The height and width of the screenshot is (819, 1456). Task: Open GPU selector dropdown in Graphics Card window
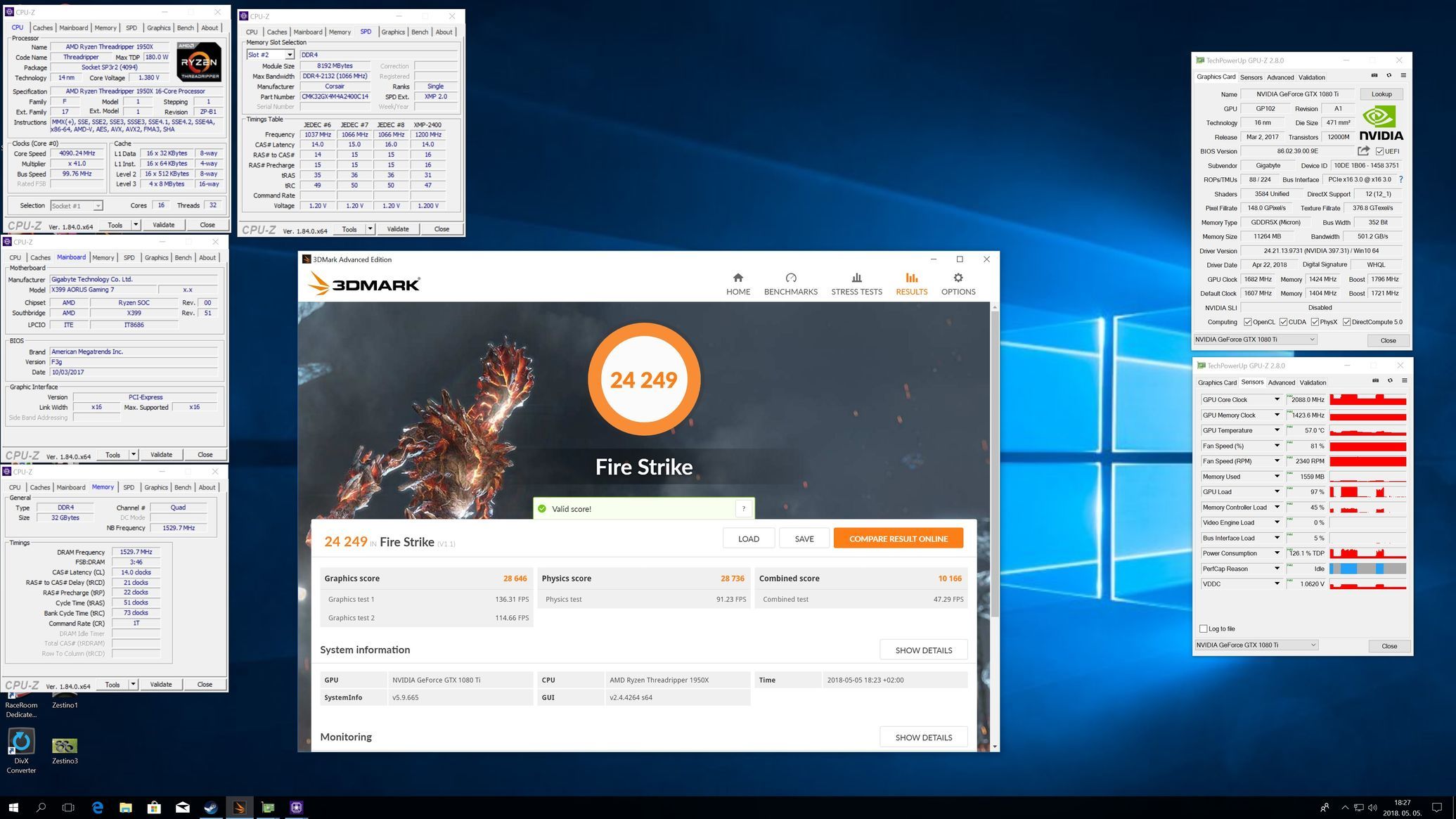click(1255, 339)
